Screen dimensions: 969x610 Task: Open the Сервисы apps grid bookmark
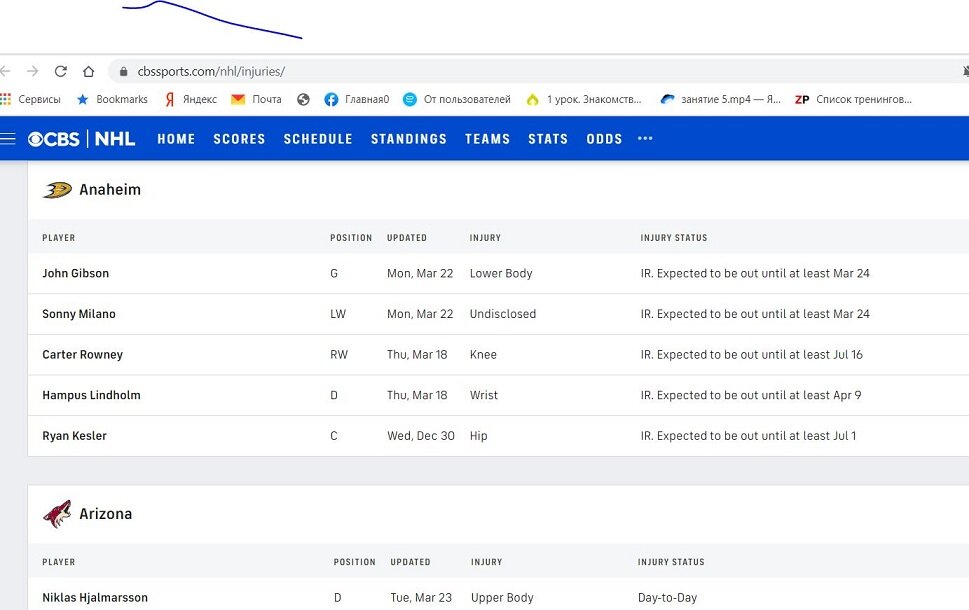pos(31,99)
